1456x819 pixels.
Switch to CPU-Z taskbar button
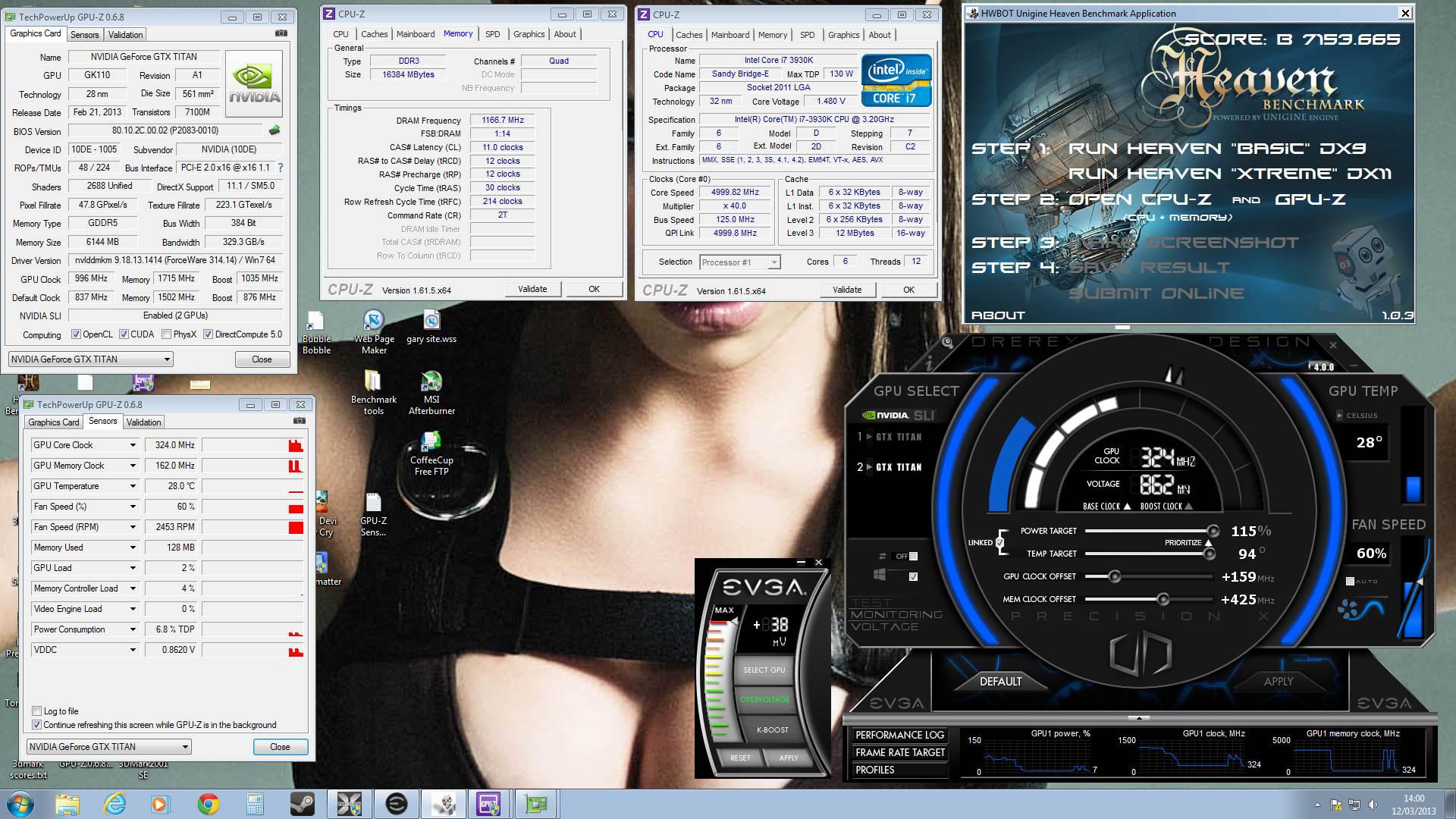click(489, 804)
